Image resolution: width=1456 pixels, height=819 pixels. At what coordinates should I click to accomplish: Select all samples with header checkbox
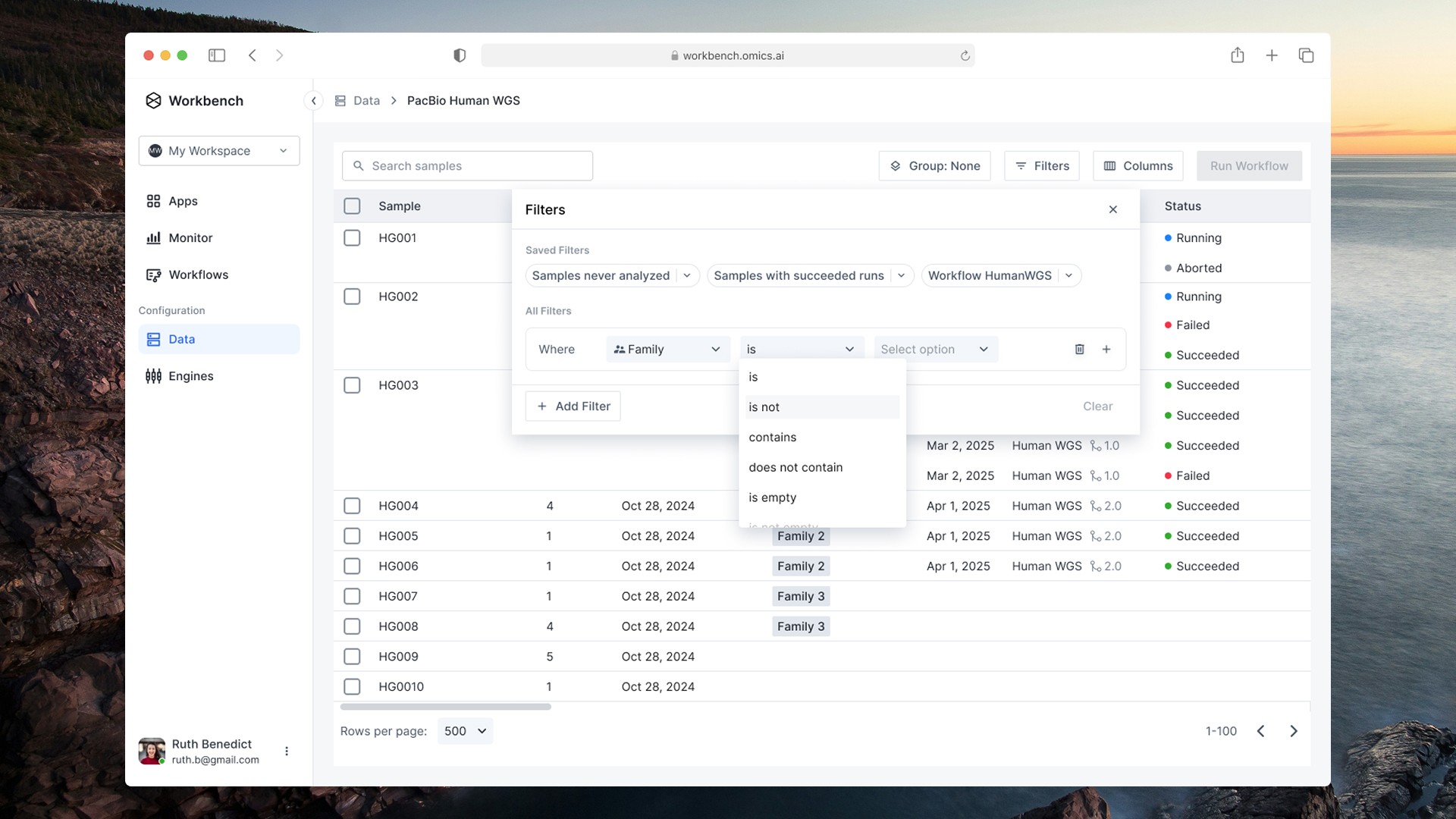coord(352,206)
